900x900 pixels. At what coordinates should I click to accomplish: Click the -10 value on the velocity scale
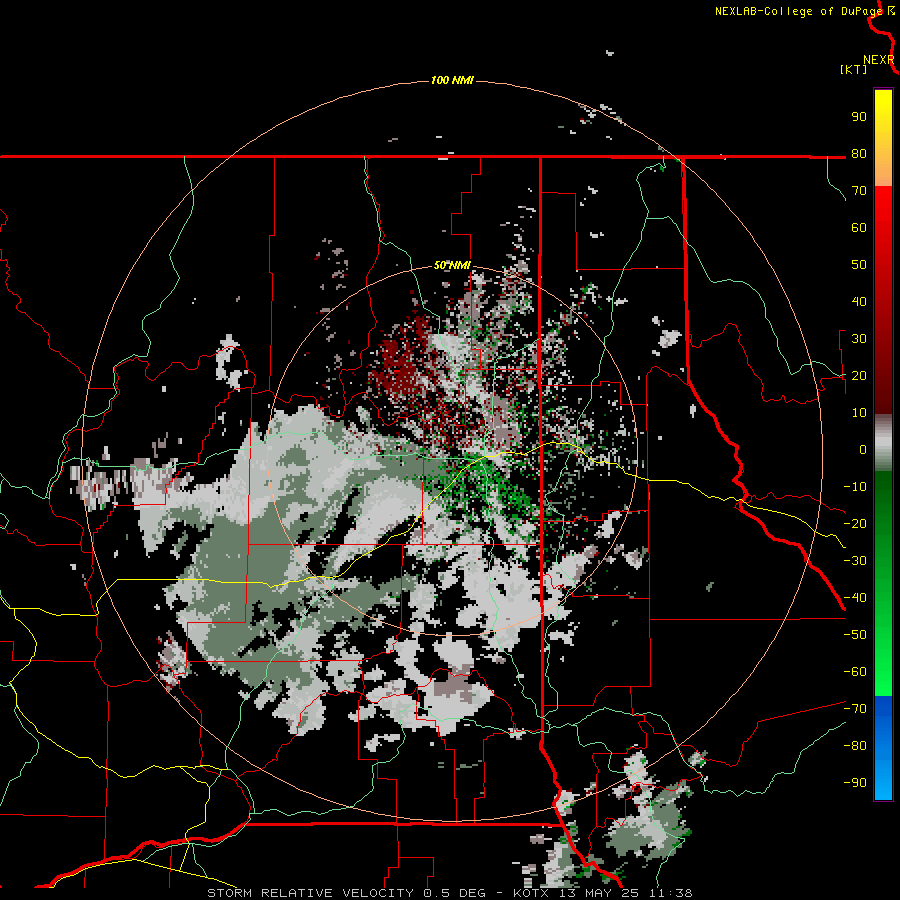[855, 487]
